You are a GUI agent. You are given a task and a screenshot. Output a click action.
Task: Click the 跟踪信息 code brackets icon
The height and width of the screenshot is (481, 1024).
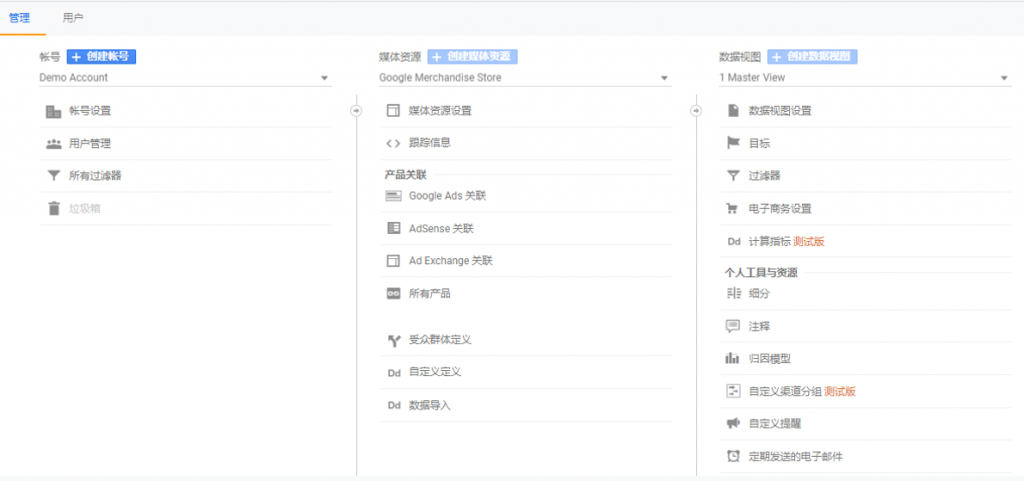tap(393, 144)
